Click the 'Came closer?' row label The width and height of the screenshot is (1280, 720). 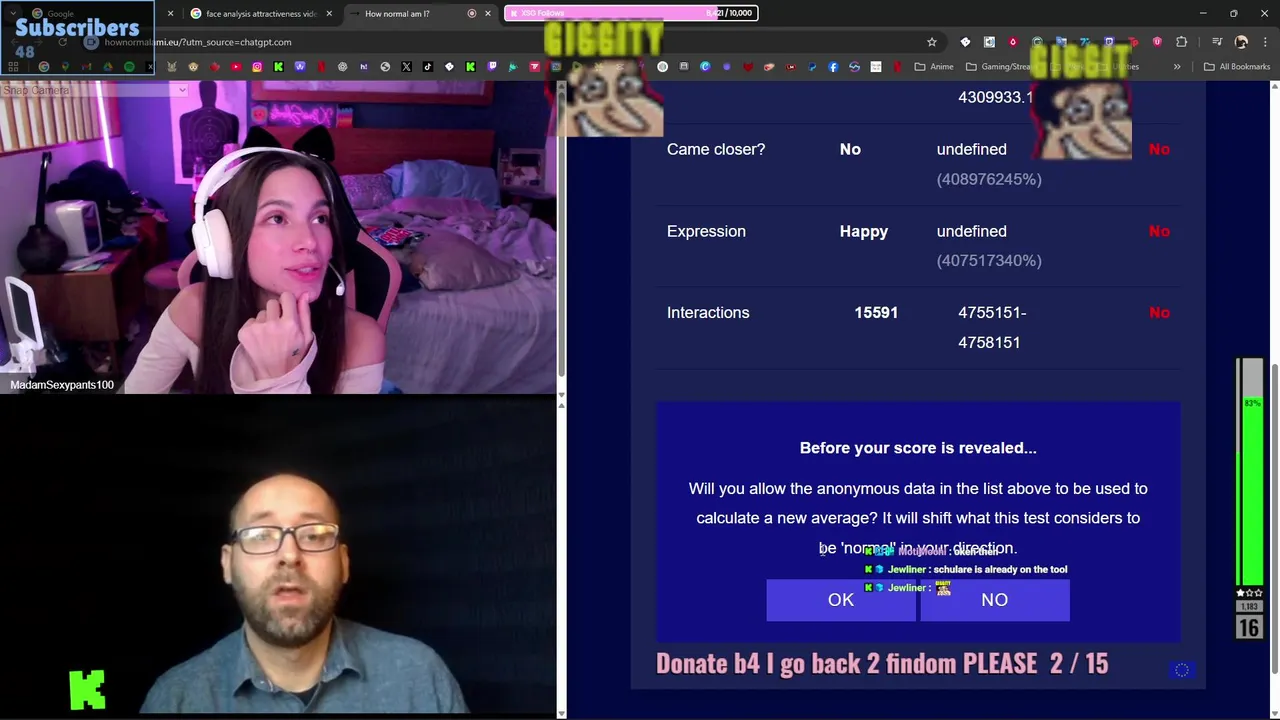716,149
